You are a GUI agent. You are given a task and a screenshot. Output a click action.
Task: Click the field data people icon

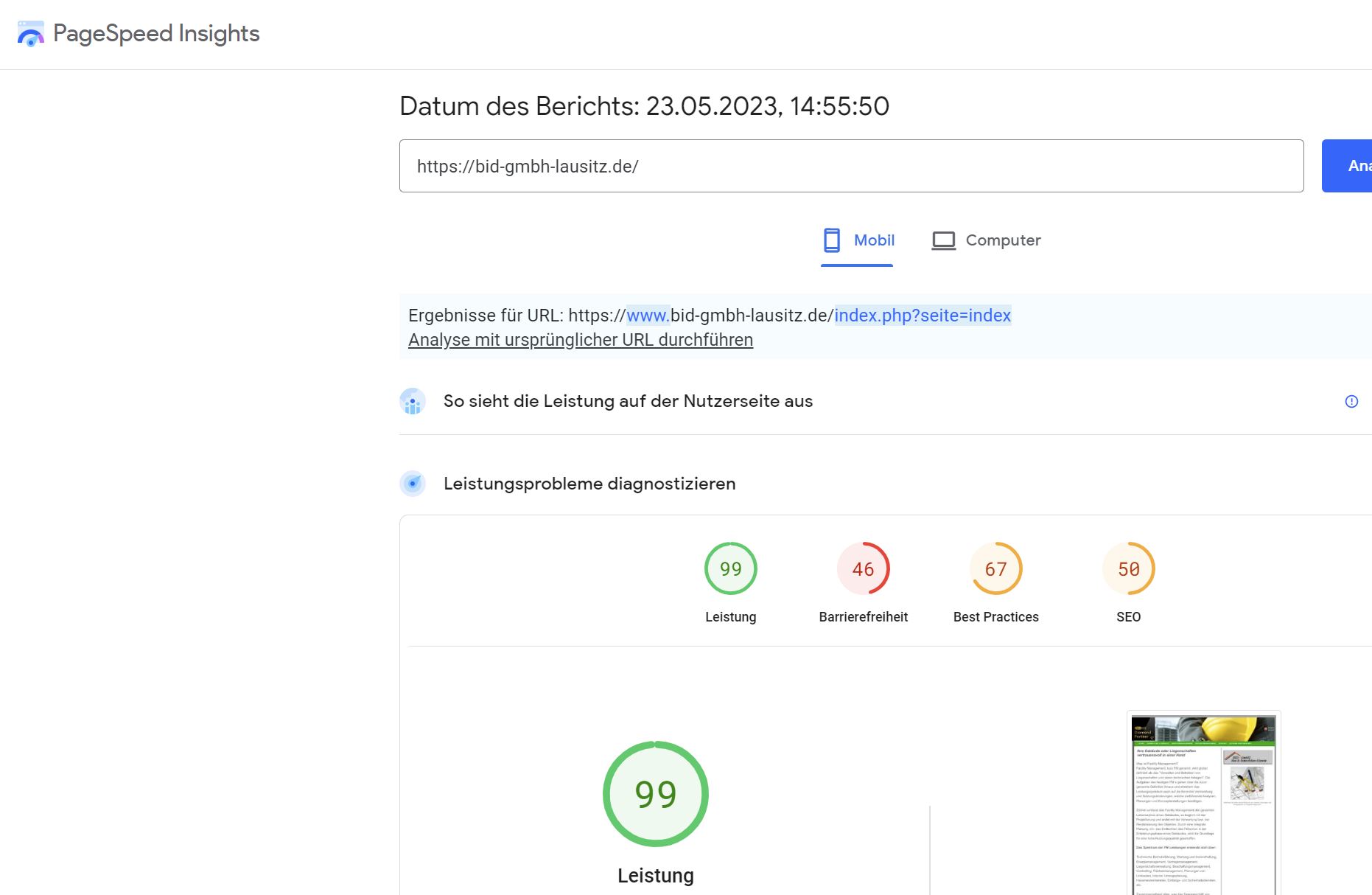pos(413,401)
